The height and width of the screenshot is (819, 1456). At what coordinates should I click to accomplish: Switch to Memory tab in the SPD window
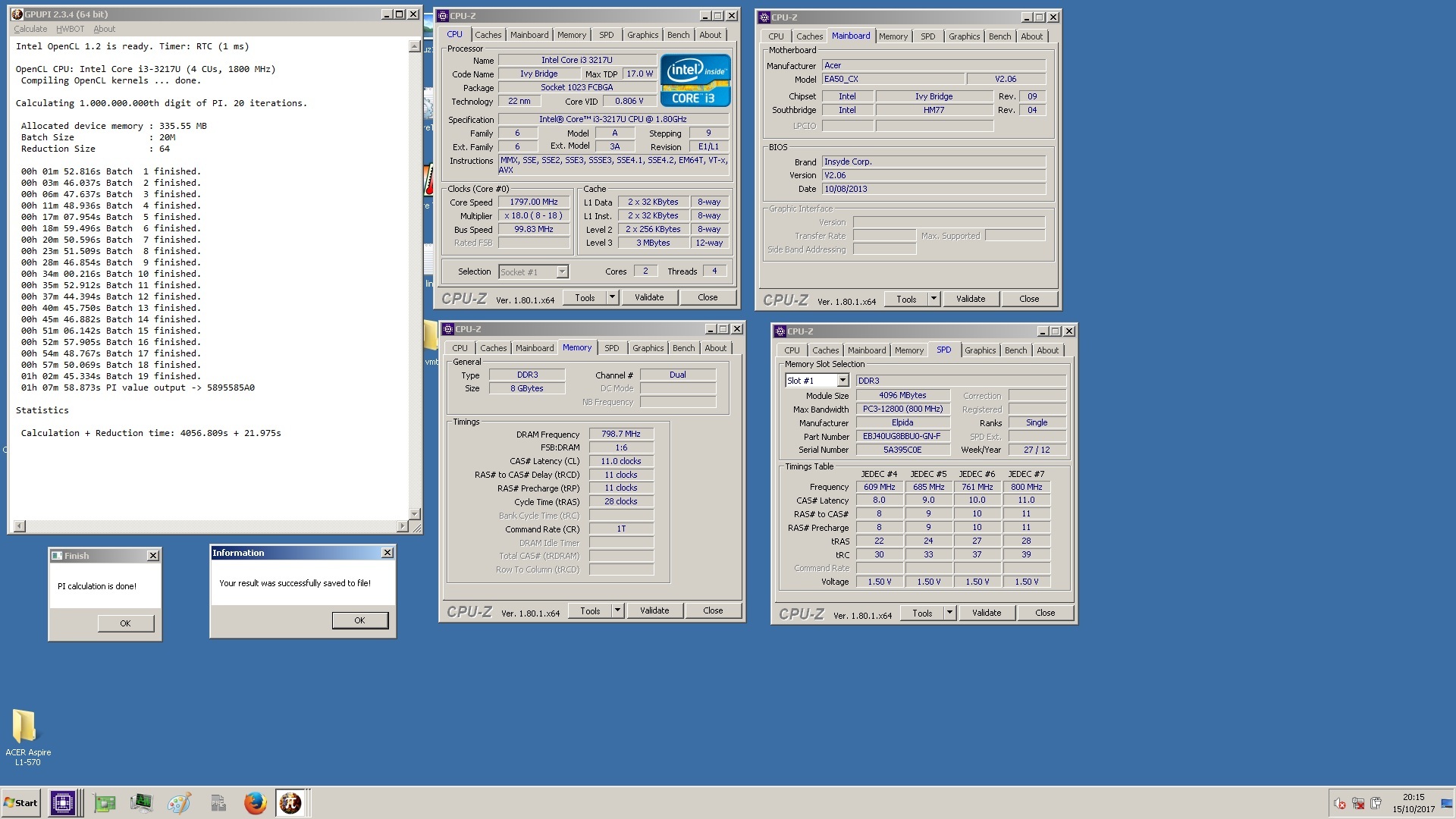coord(908,350)
